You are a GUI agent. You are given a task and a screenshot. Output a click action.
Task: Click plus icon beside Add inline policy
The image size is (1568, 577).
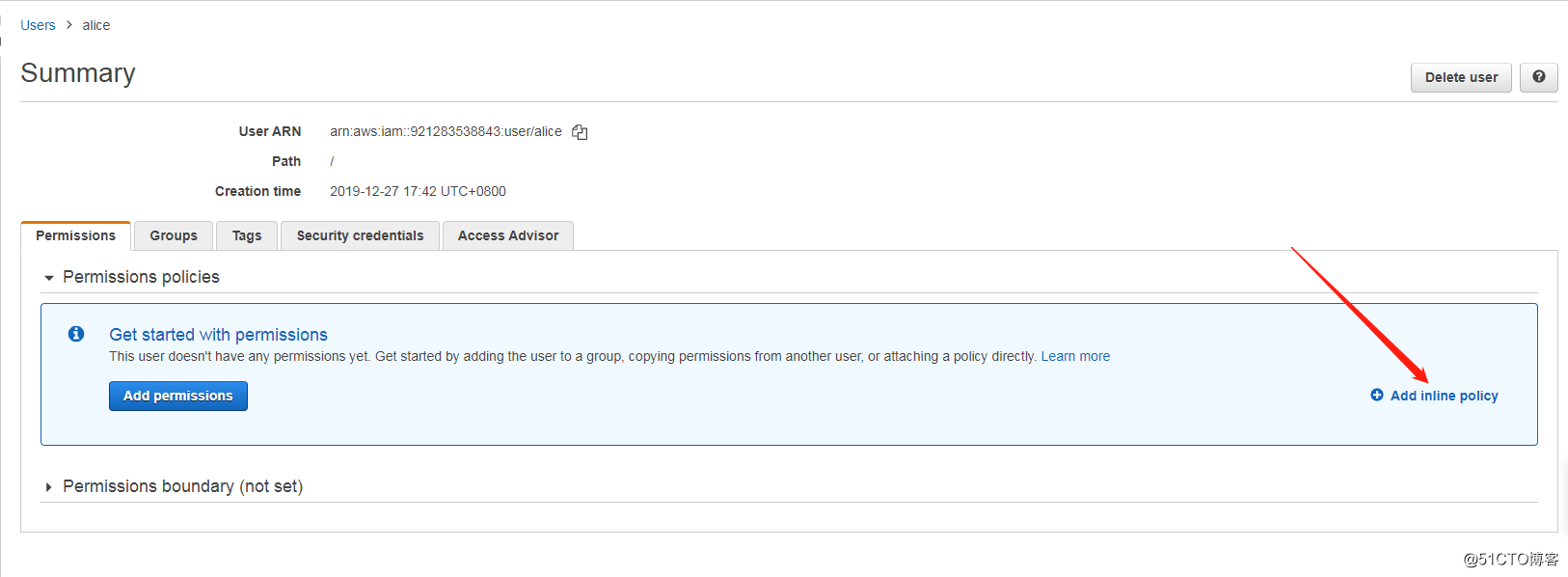pos(1377,396)
